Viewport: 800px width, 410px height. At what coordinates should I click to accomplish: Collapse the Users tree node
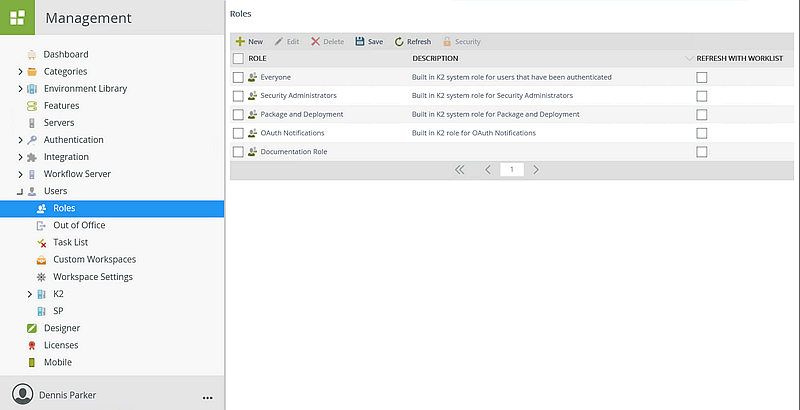click(20, 191)
